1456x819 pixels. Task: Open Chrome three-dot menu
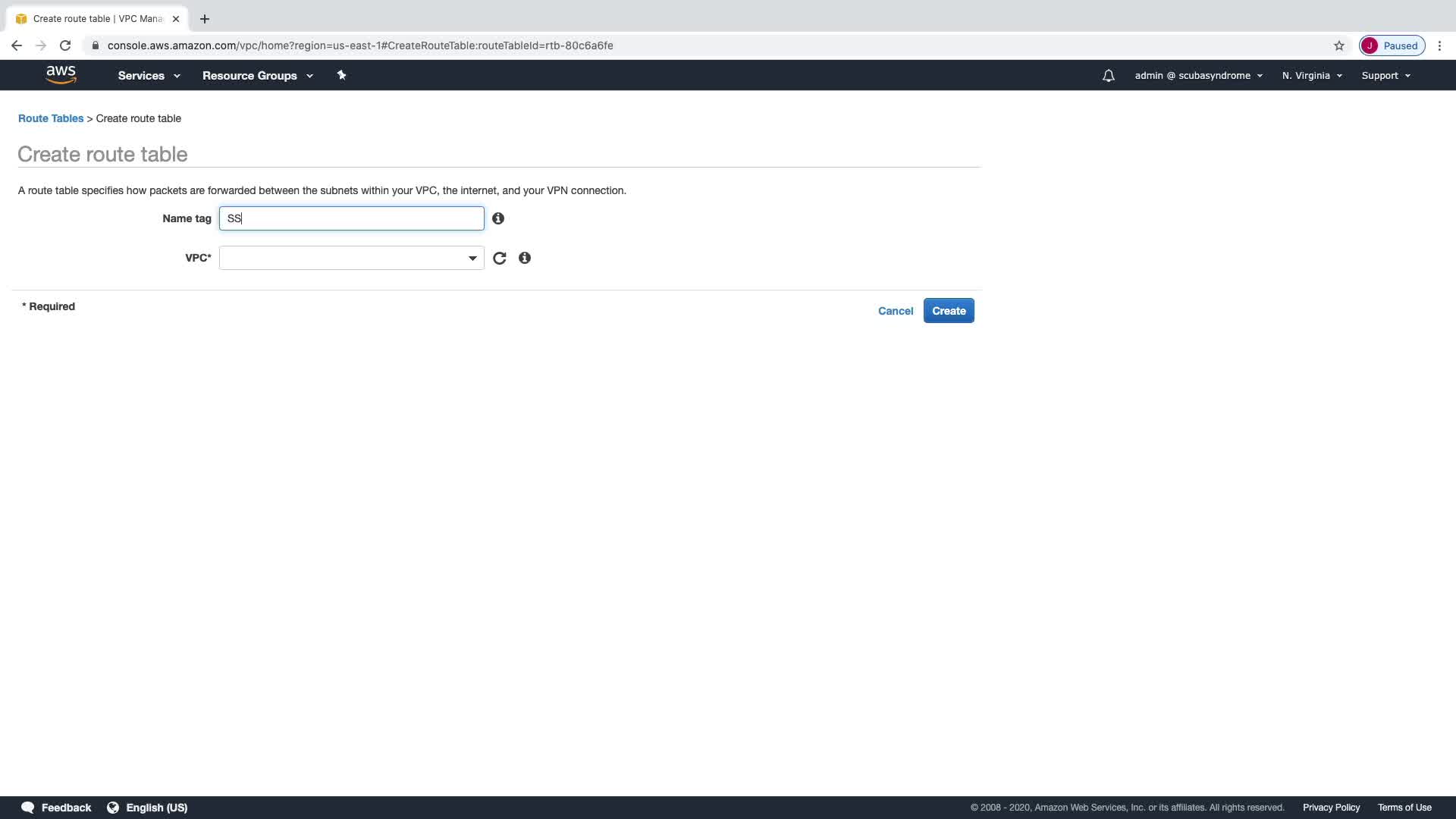pyautogui.click(x=1439, y=45)
